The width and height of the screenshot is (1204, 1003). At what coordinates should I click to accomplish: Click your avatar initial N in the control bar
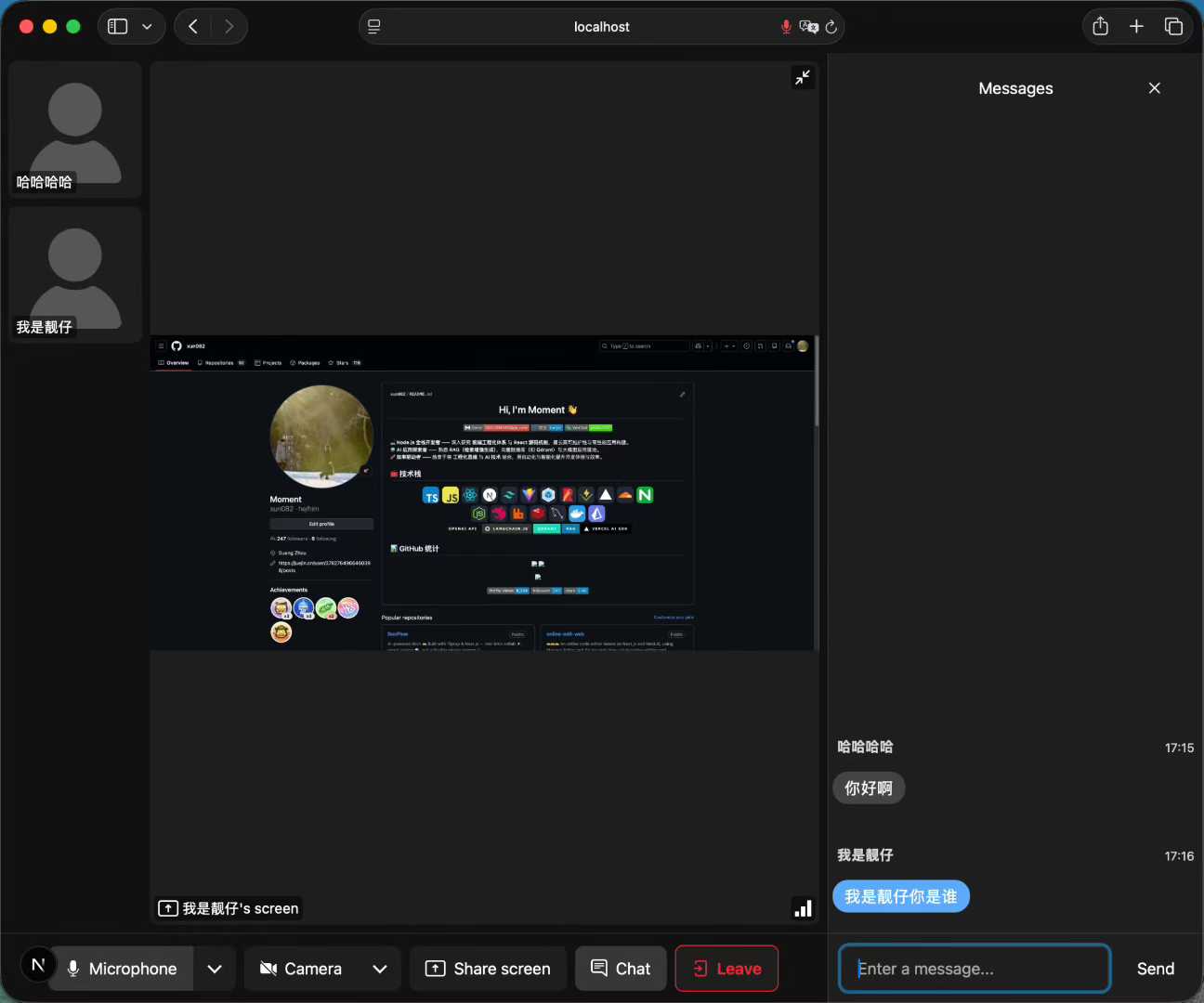37,964
